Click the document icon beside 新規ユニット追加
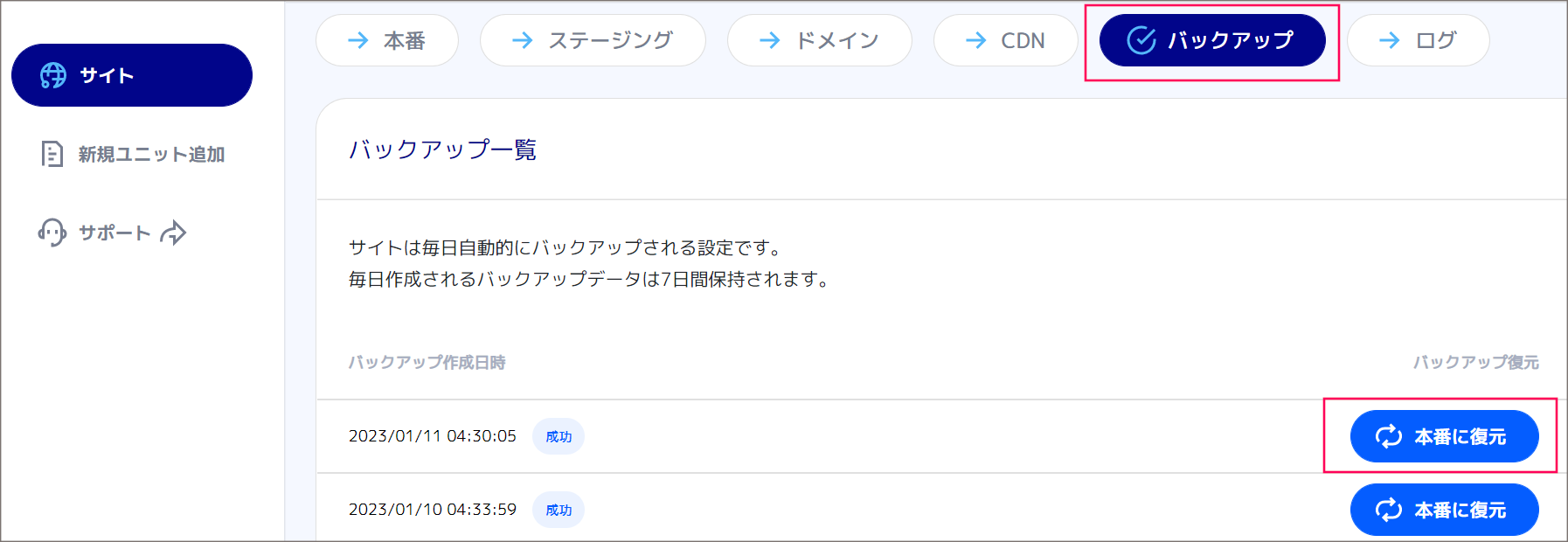 click(x=52, y=155)
